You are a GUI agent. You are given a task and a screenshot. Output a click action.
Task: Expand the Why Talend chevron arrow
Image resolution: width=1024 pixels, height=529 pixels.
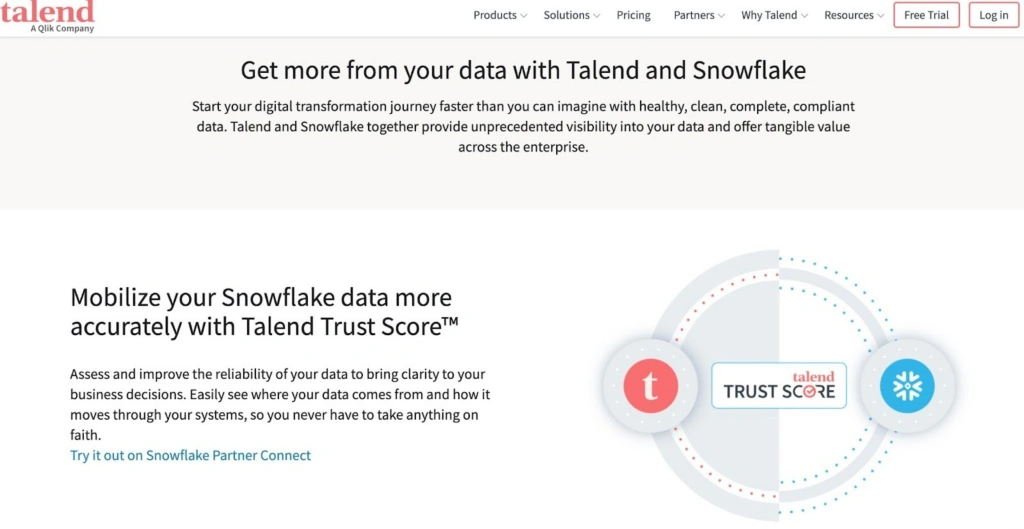point(805,16)
